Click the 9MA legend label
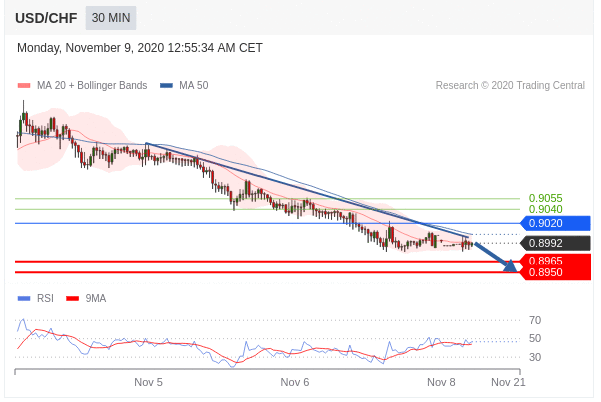This screenshot has width=601, height=402. coord(95,299)
